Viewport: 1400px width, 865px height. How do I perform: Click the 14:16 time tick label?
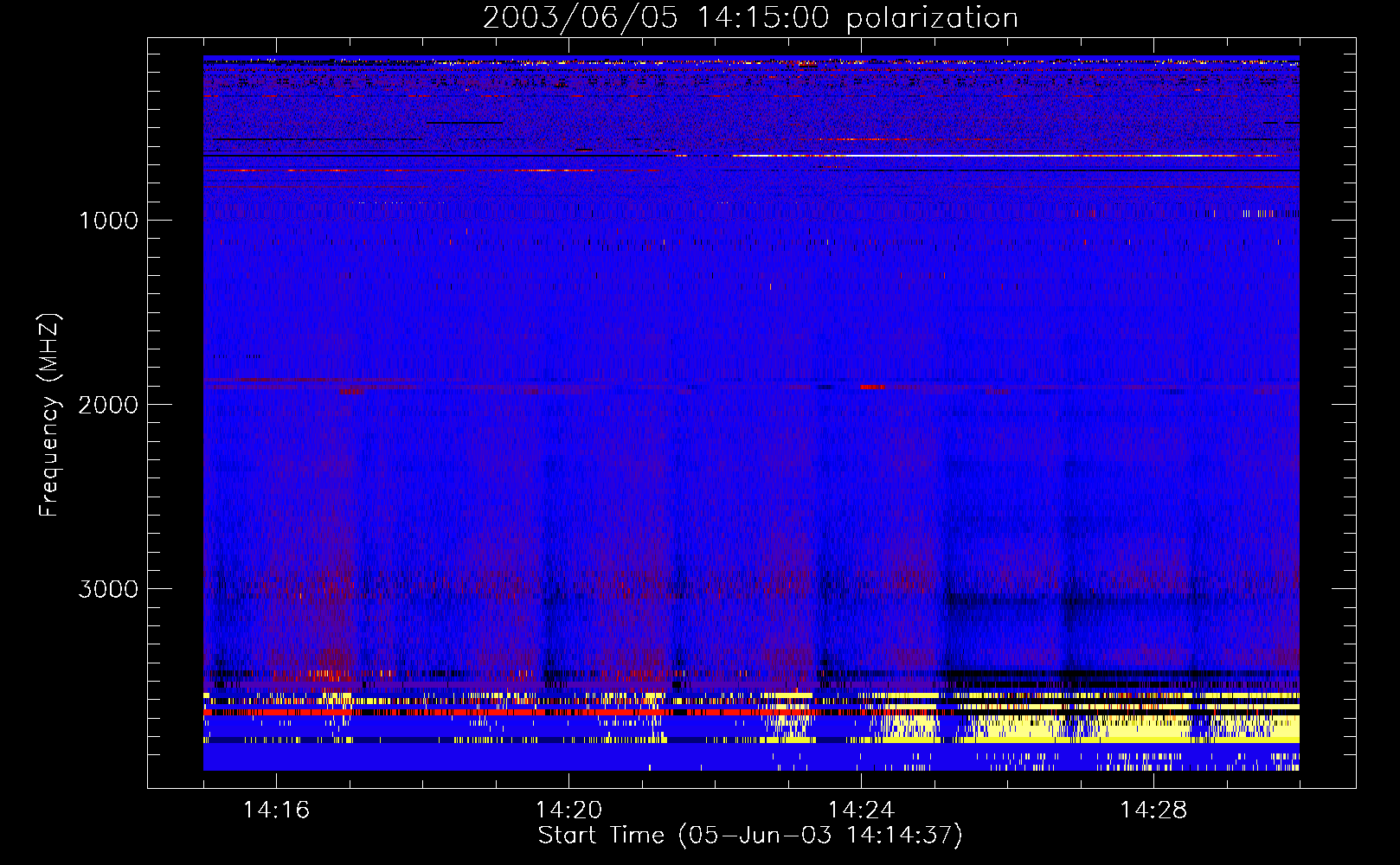click(x=276, y=810)
